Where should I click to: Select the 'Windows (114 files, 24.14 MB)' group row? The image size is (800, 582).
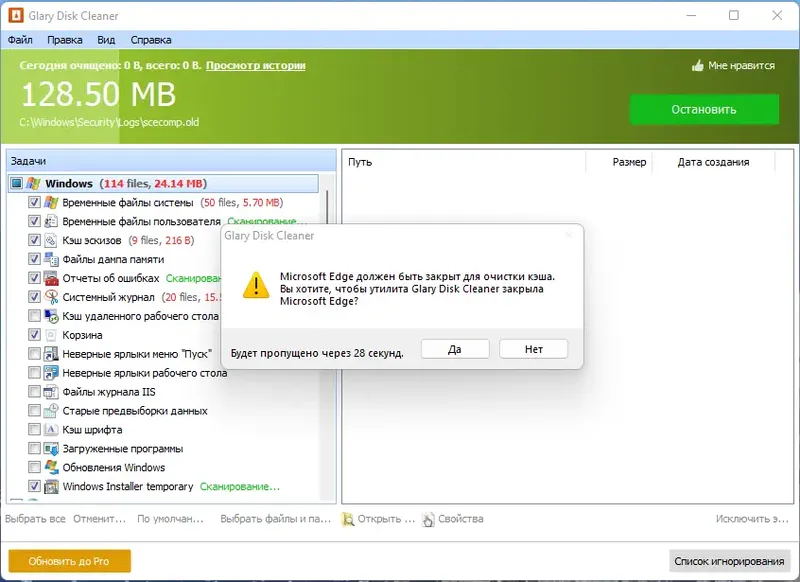click(163, 183)
